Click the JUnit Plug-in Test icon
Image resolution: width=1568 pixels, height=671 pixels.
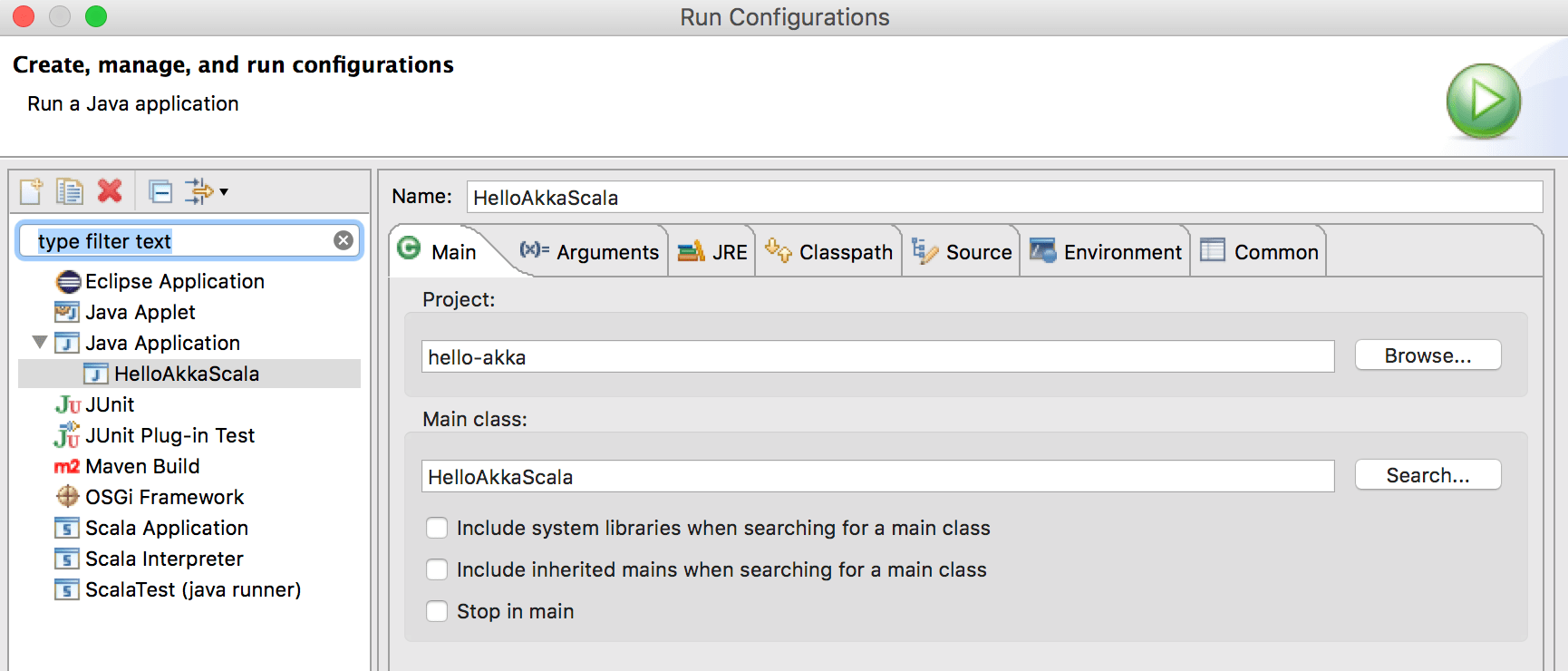[67, 435]
